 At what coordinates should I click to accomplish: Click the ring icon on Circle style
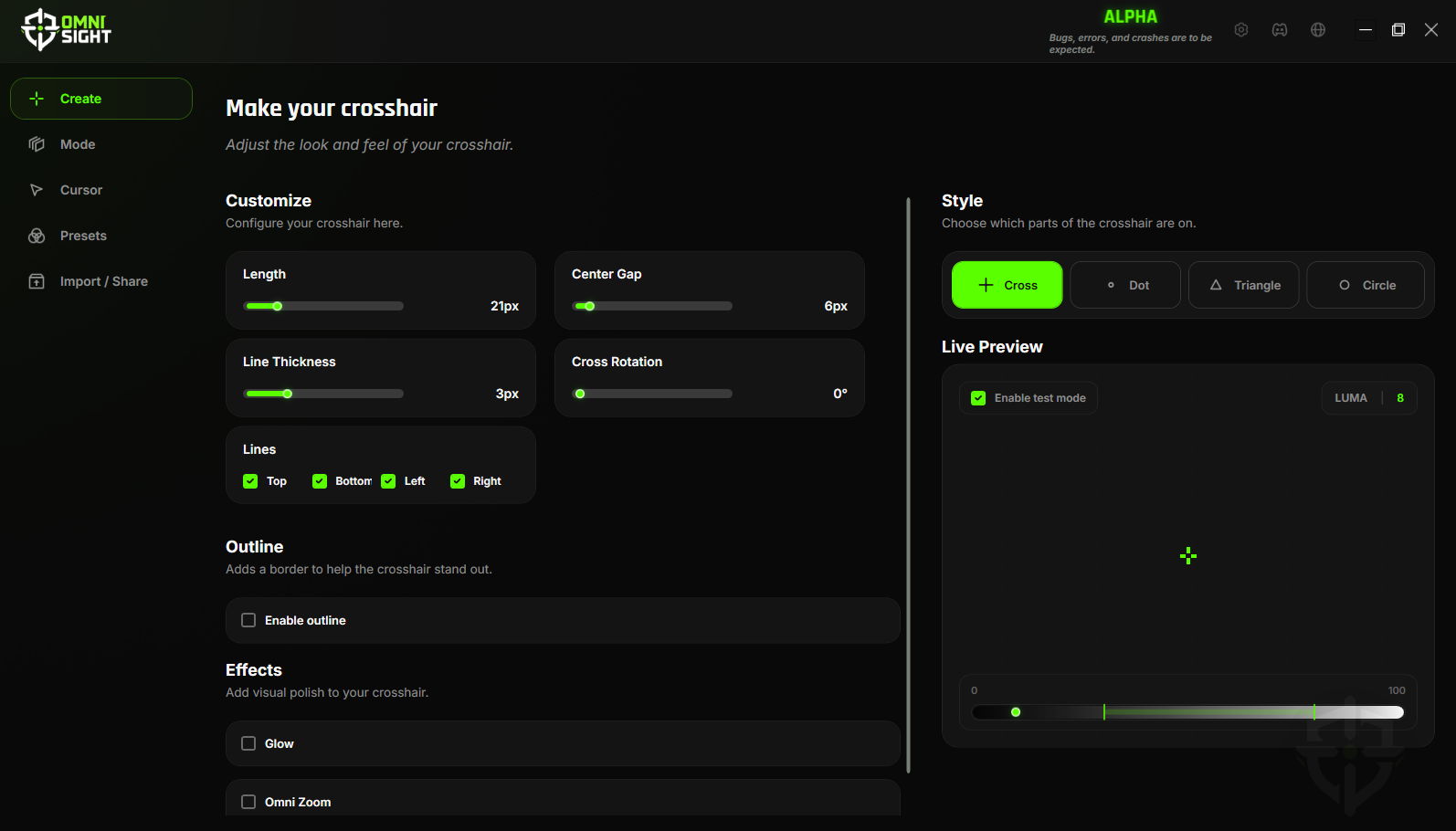(x=1345, y=285)
